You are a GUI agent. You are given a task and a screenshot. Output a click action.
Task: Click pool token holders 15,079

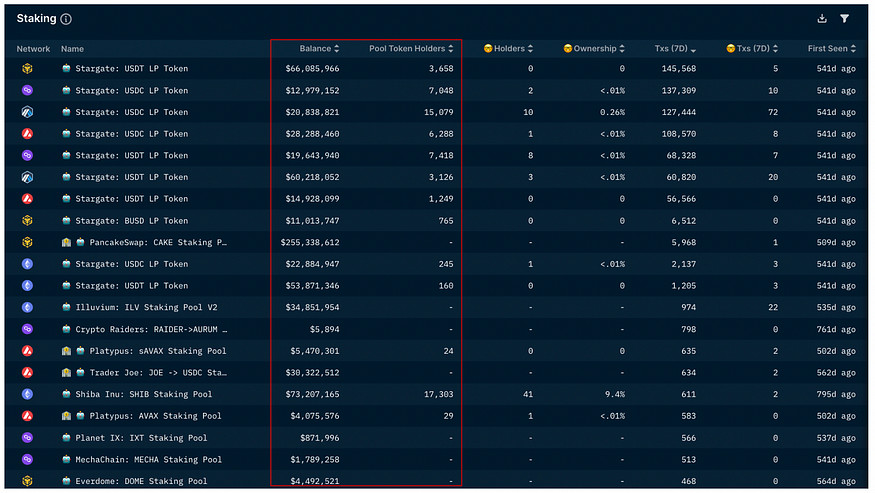(439, 112)
